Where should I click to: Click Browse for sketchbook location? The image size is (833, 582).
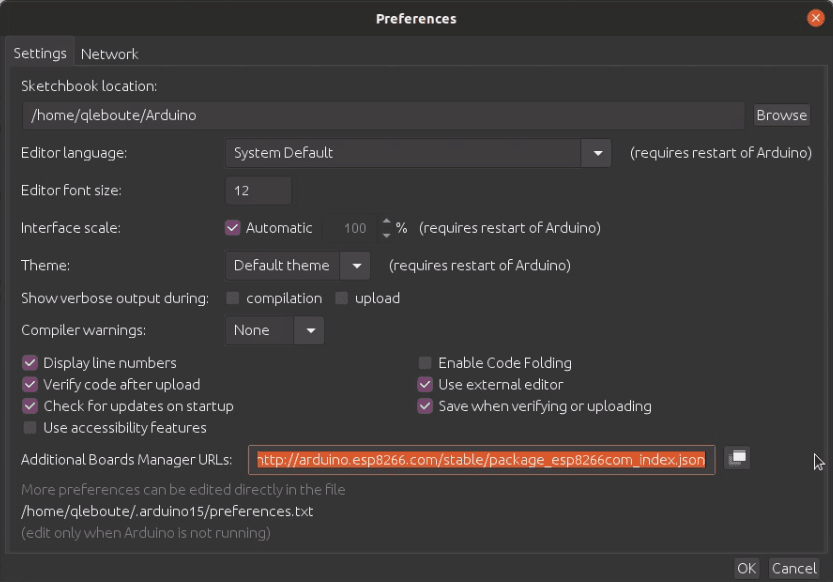coord(781,115)
